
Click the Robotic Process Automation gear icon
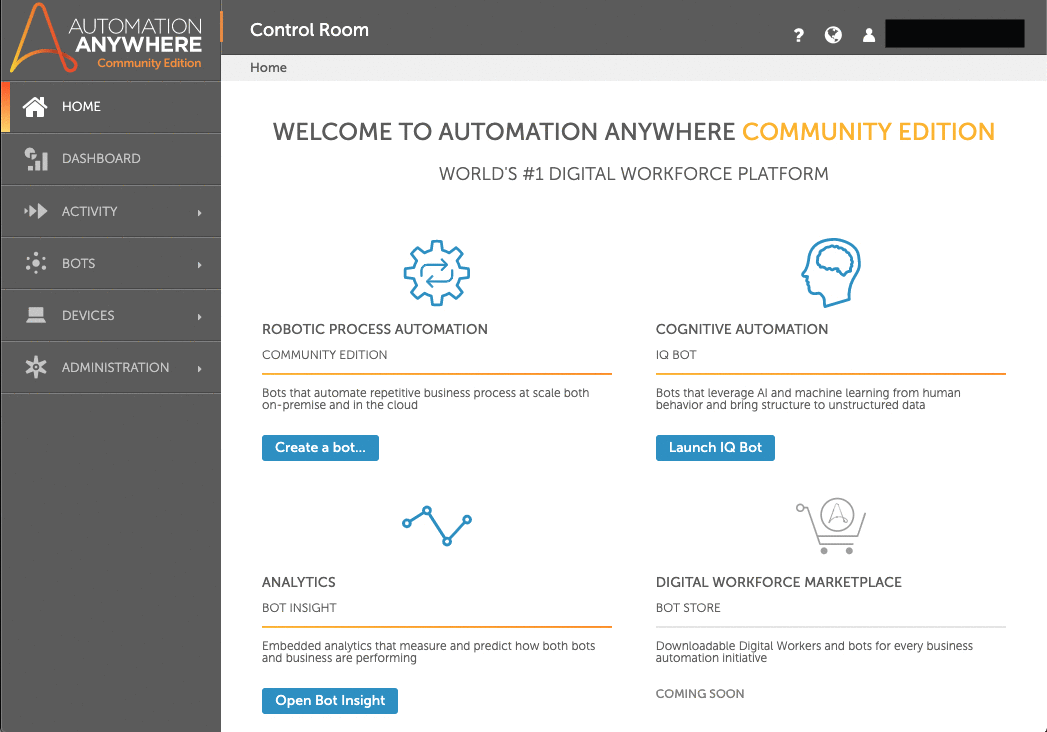437,272
